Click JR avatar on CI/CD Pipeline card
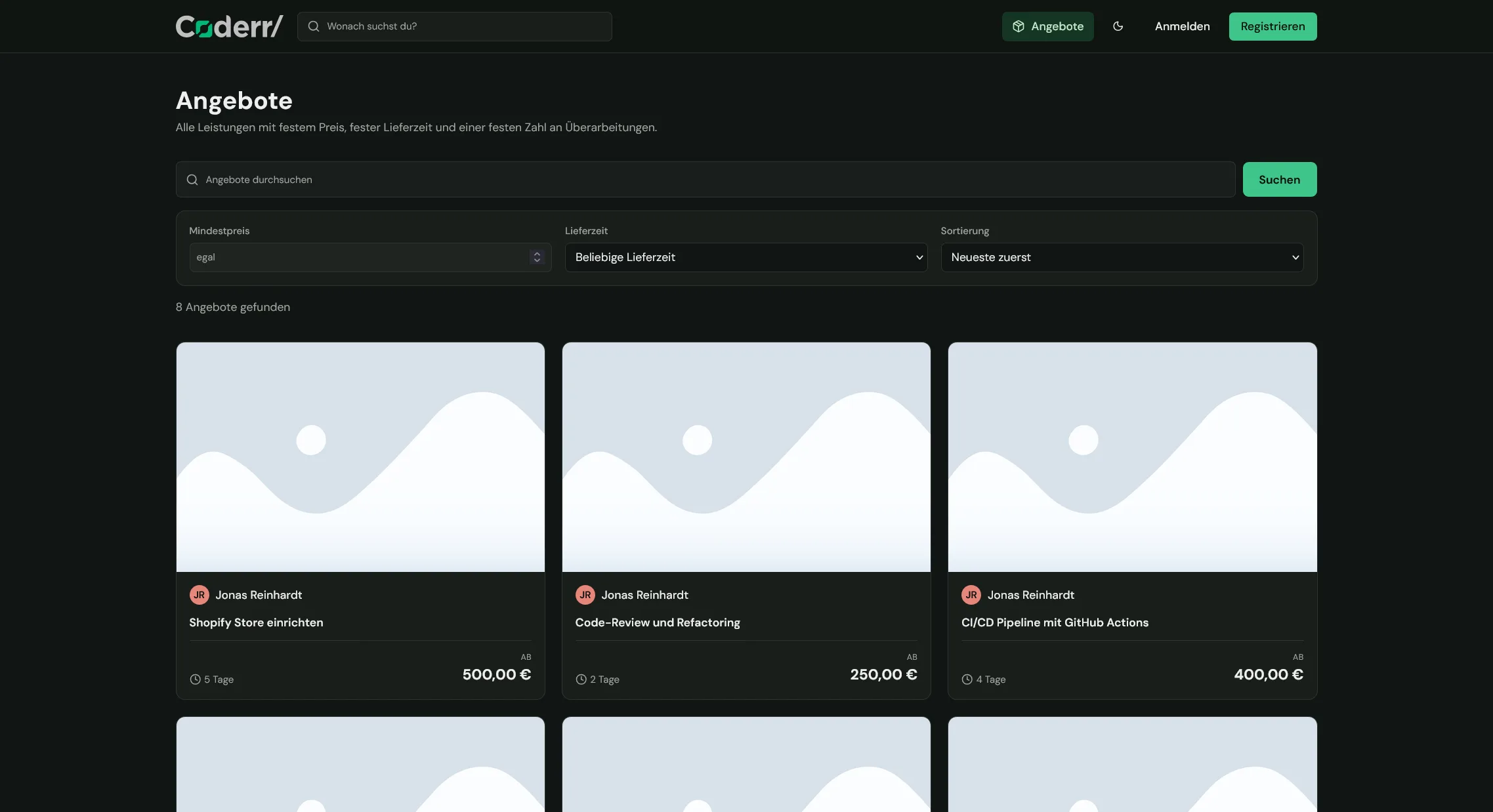Viewport: 1493px width, 812px height. (x=971, y=595)
